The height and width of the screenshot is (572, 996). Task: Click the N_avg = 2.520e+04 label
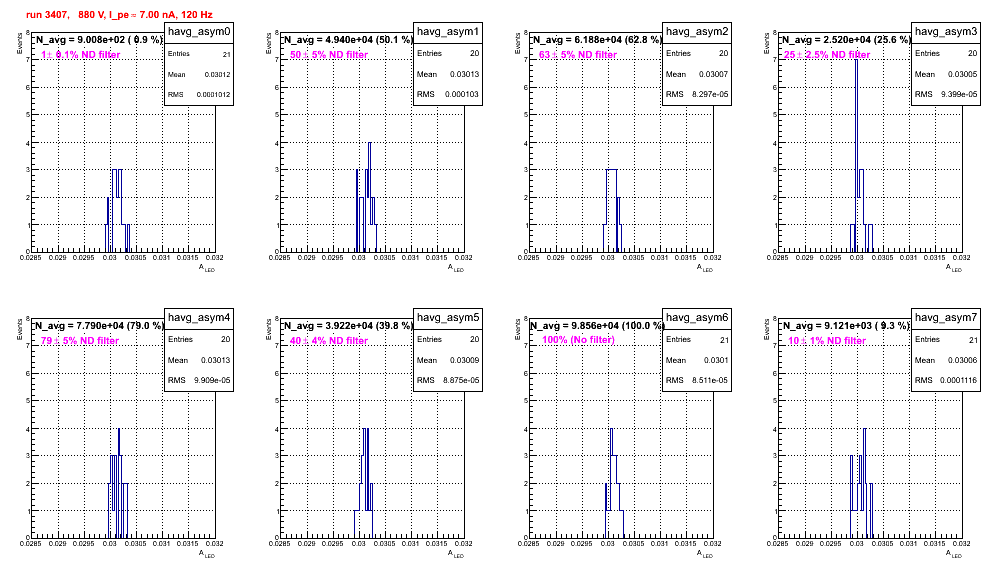pyautogui.click(x=846, y=39)
